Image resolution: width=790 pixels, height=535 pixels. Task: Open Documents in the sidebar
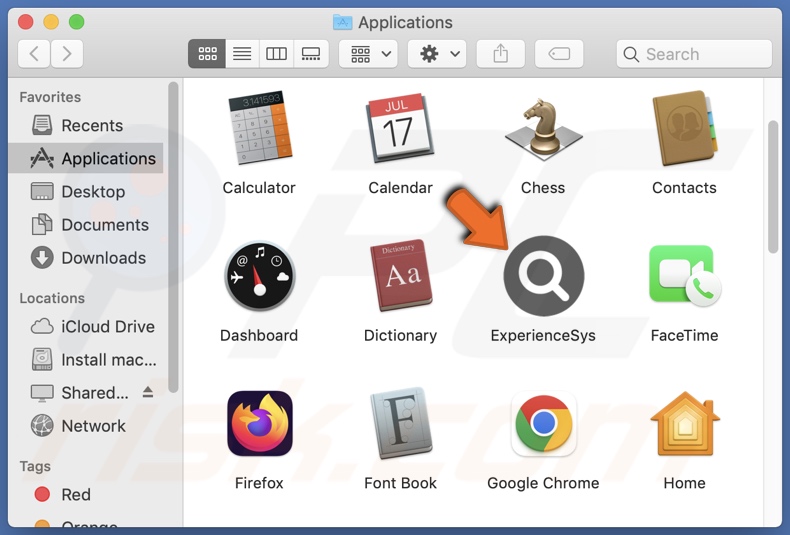(x=86, y=225)
